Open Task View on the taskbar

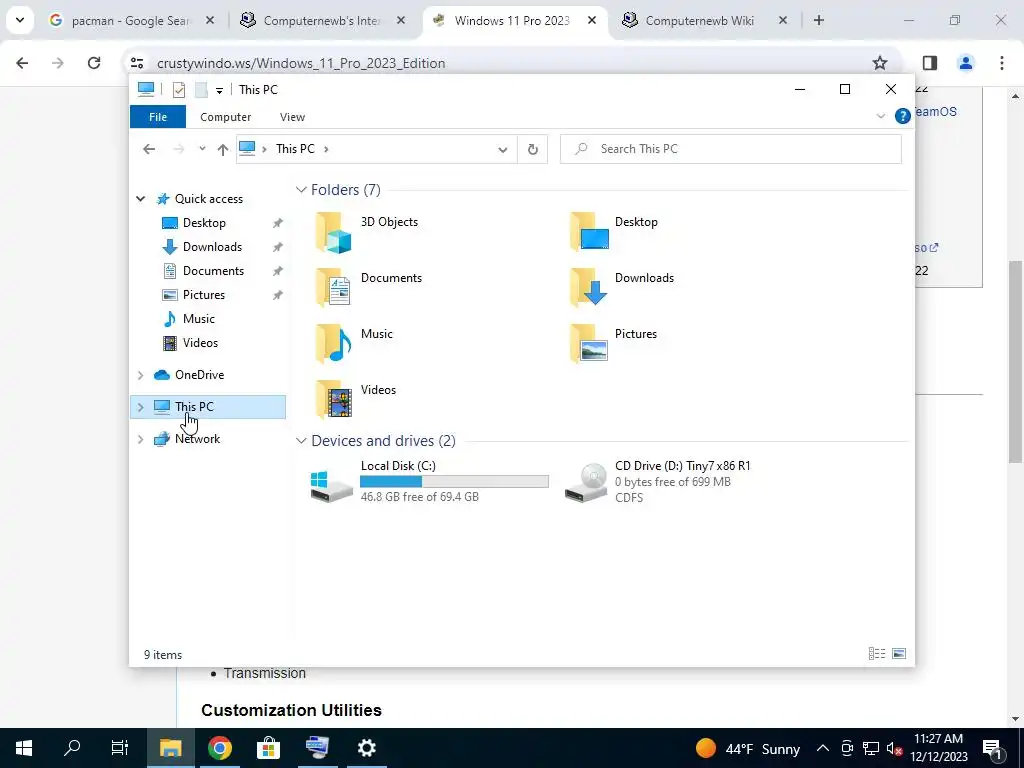point(120,748)
